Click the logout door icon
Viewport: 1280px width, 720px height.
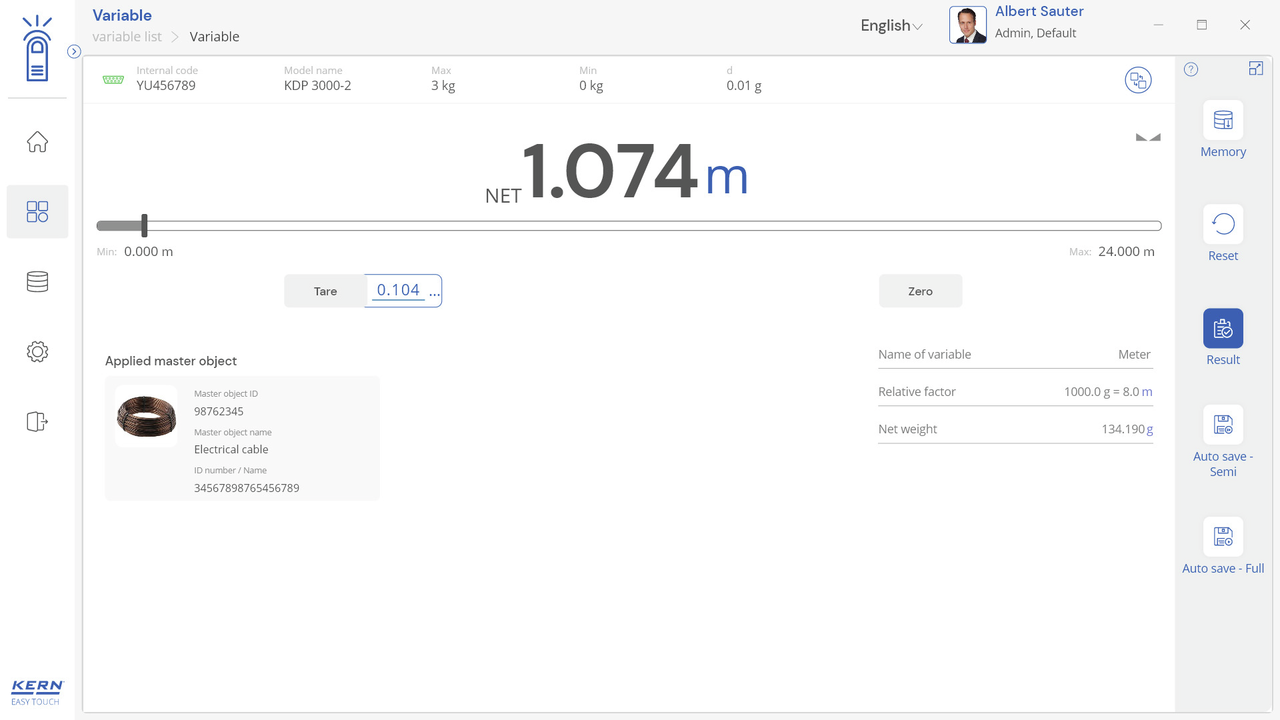click(x=37, y=421)
